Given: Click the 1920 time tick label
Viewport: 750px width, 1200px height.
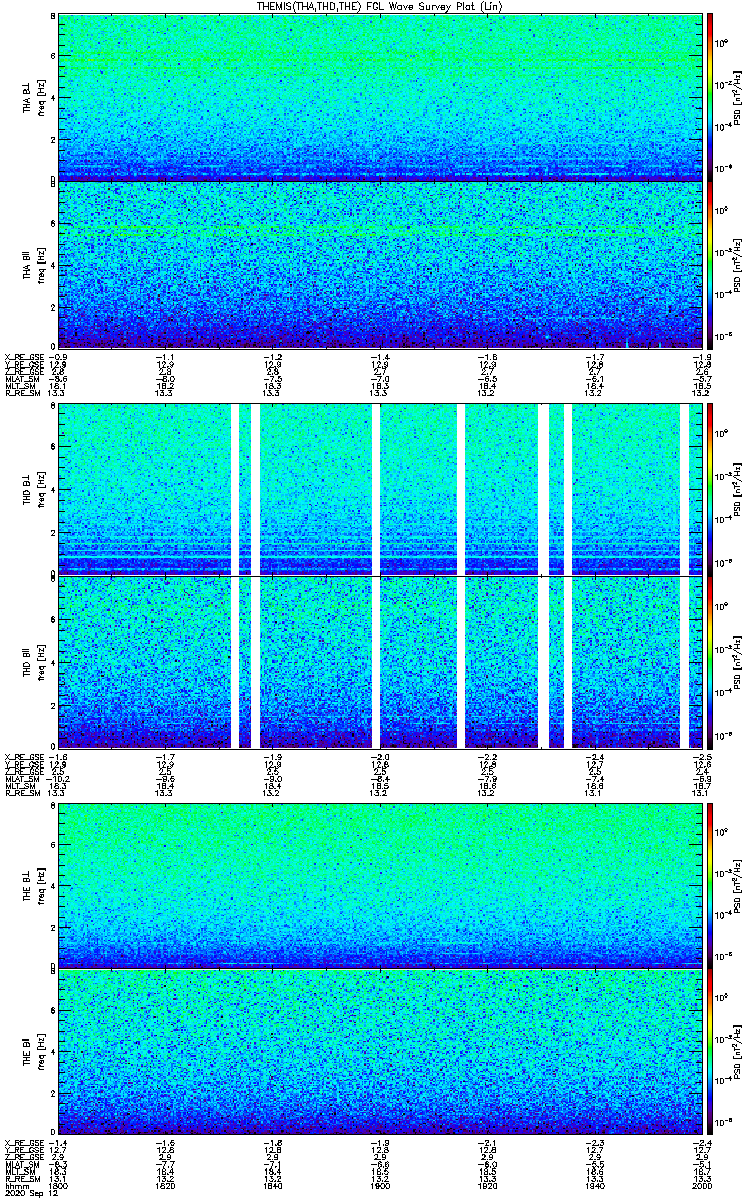Looking at the screenshot, I should tap(487, 1186).
